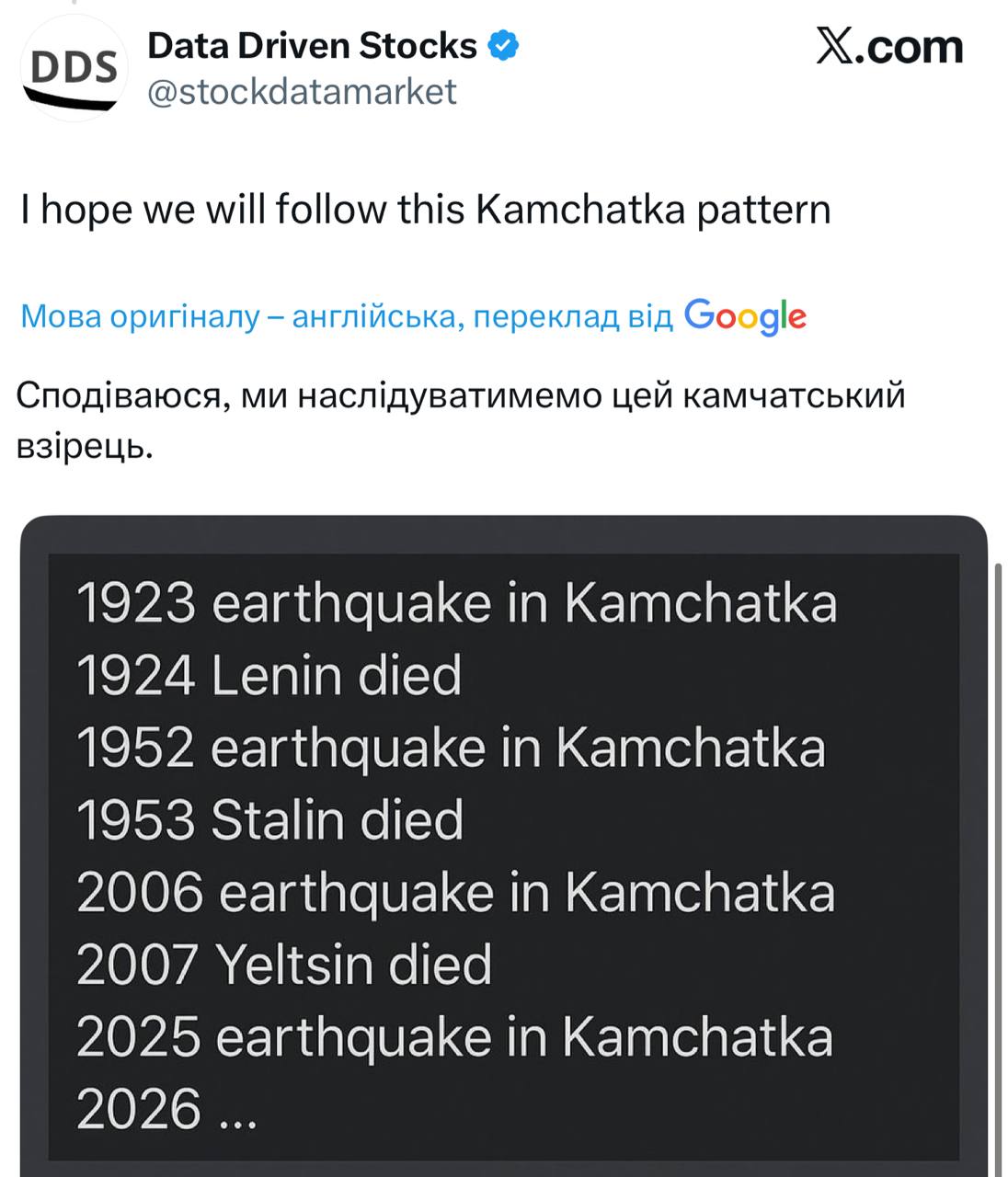Viewport: 1008px width, 1177px height.
Task: Open the Data Driven Stocks profile name
Action: [312, 45]
